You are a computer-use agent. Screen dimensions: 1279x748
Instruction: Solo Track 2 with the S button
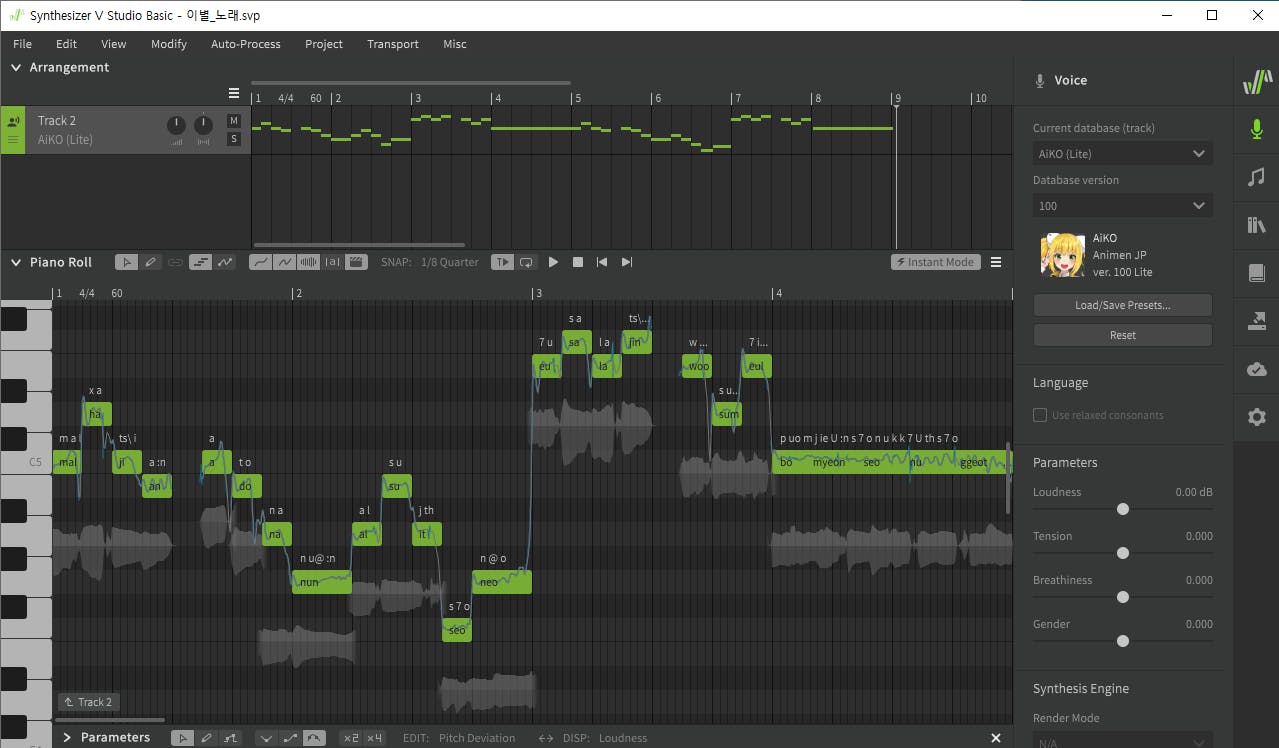point(234,139)
